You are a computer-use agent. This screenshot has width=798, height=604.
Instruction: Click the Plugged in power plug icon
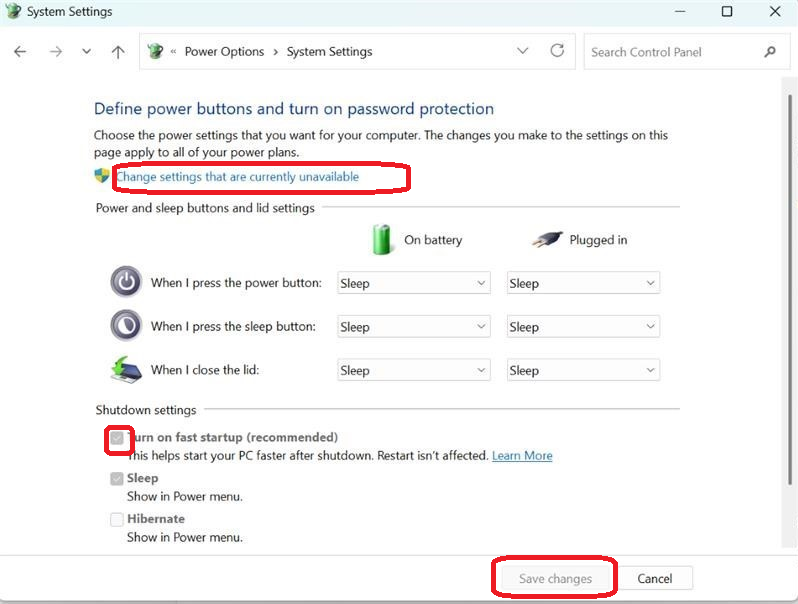[x=547, y=239]
